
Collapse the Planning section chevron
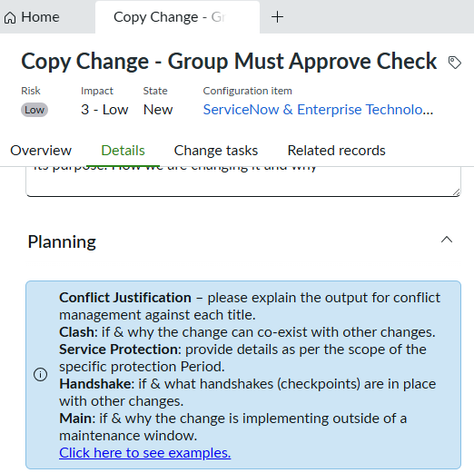pos(447,240)
